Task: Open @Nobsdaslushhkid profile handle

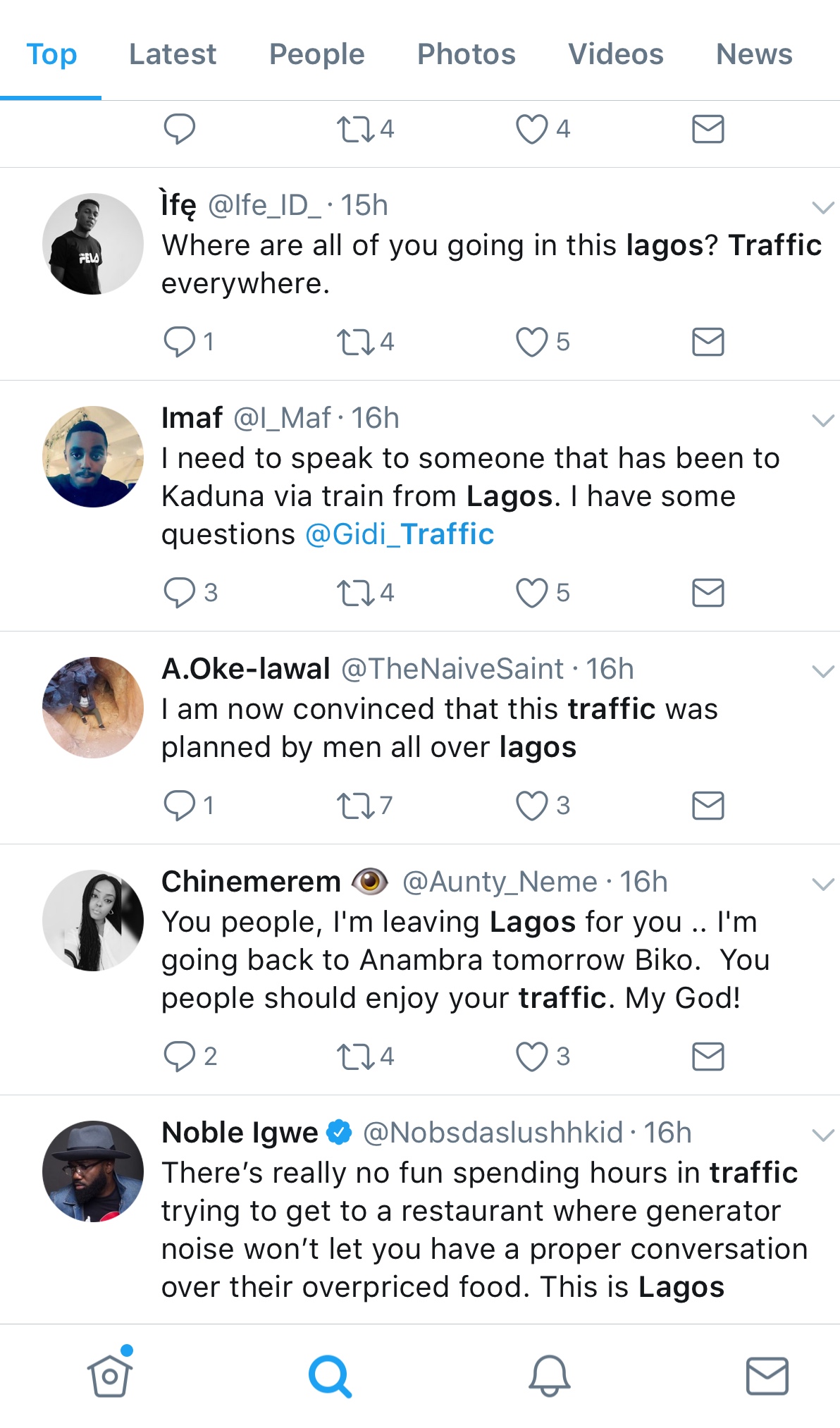Action: click(x=493, y=1133)
